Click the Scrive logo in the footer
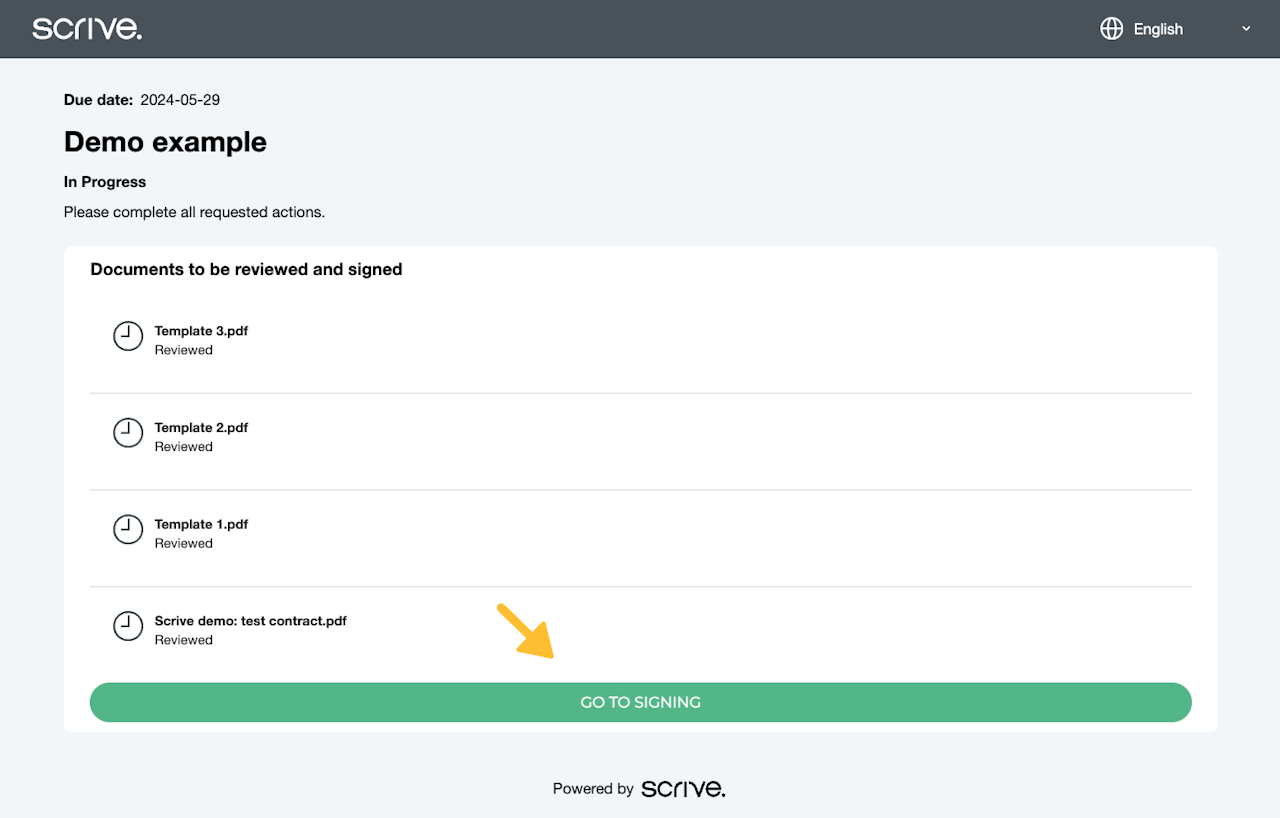 click(x=683, y=789)
